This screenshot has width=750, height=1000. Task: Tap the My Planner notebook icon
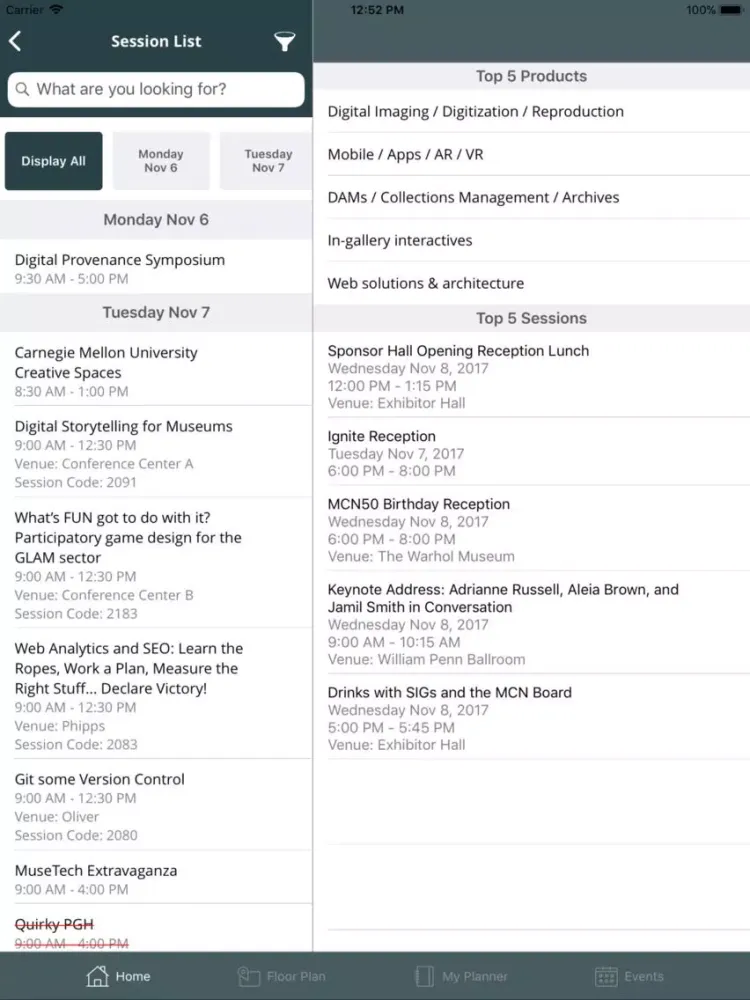click(x=424, y=976)
